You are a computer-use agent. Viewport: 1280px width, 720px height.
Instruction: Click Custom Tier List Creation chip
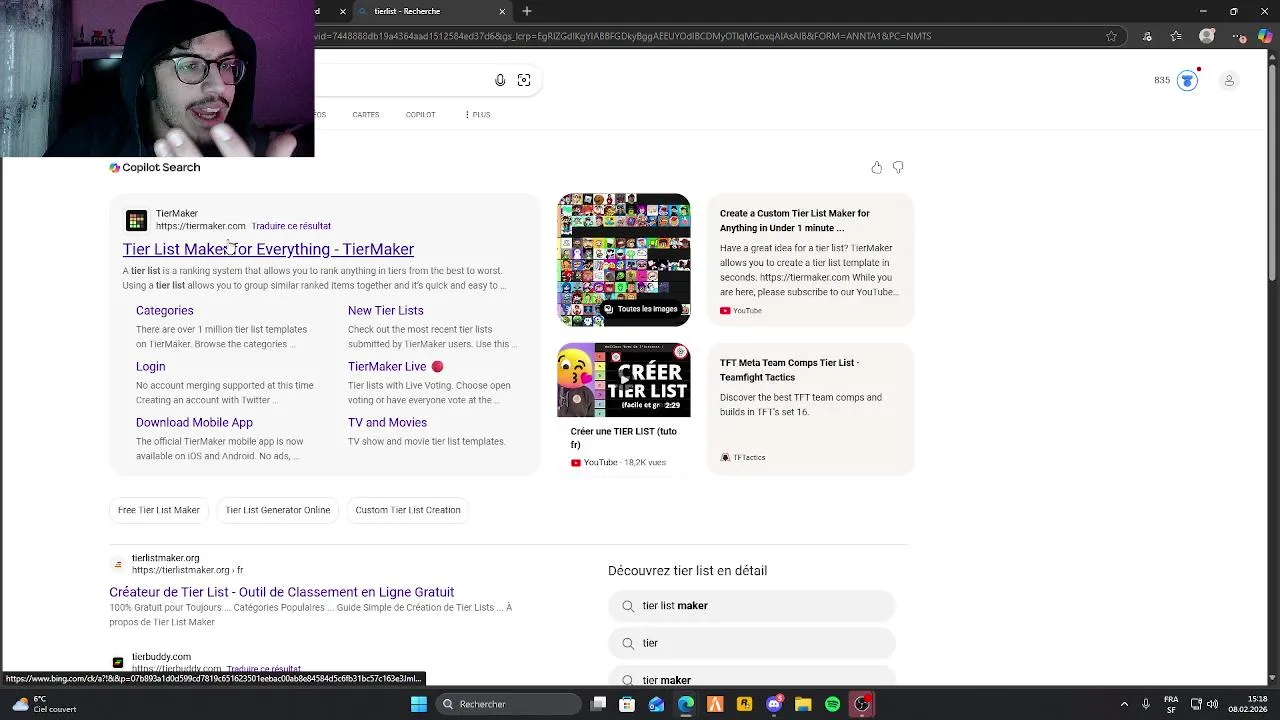click(408, 510)
